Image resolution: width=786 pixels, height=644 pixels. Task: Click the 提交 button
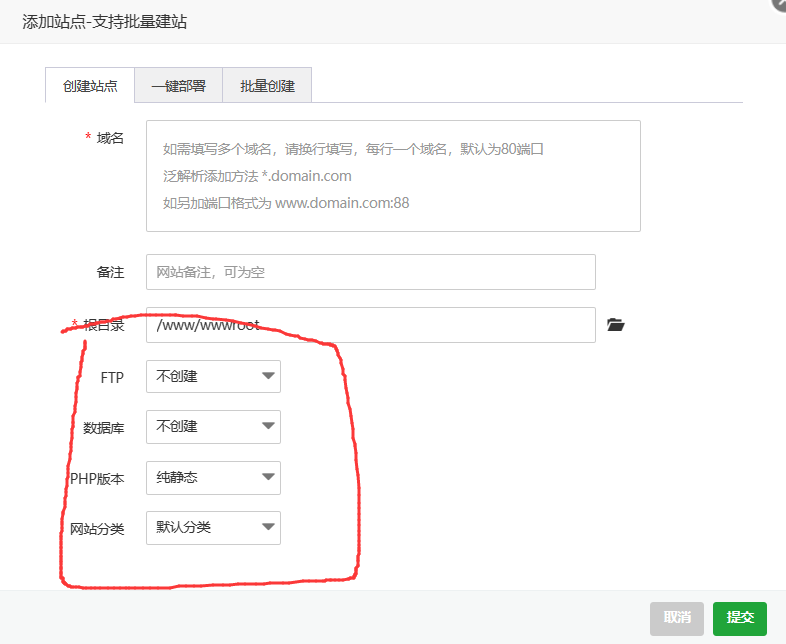pos(739,619)
